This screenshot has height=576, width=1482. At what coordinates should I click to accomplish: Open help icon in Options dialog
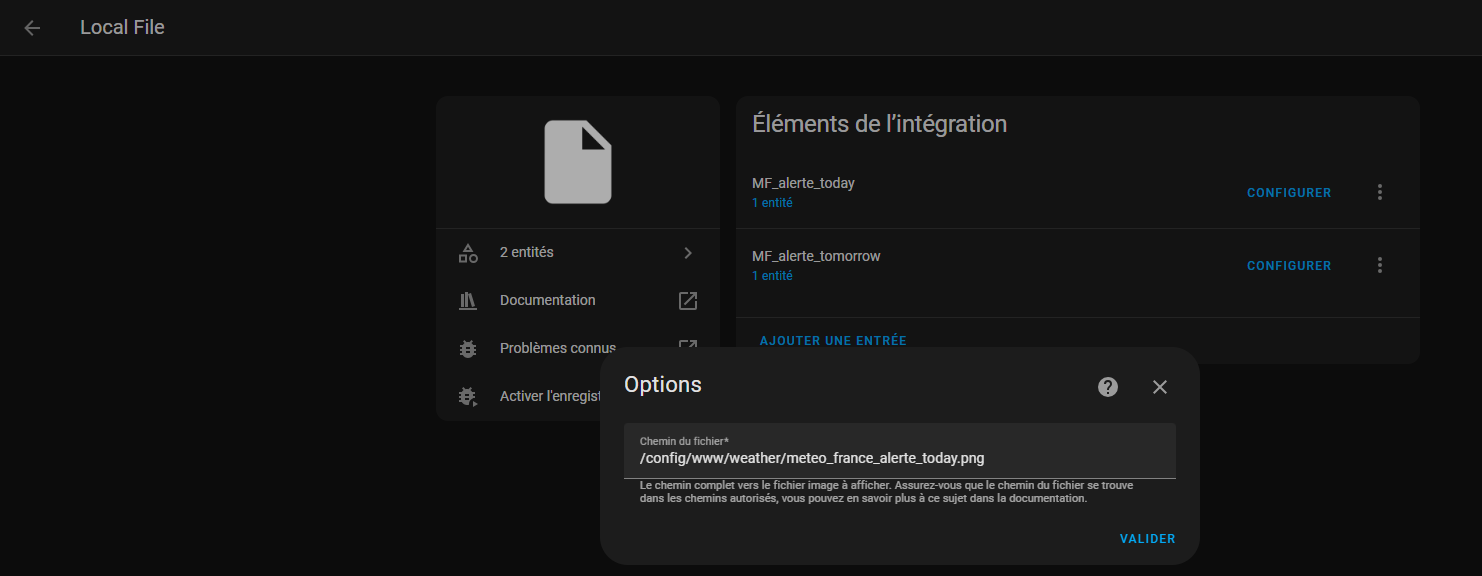pyautogui.click(x=1108, y=387)
